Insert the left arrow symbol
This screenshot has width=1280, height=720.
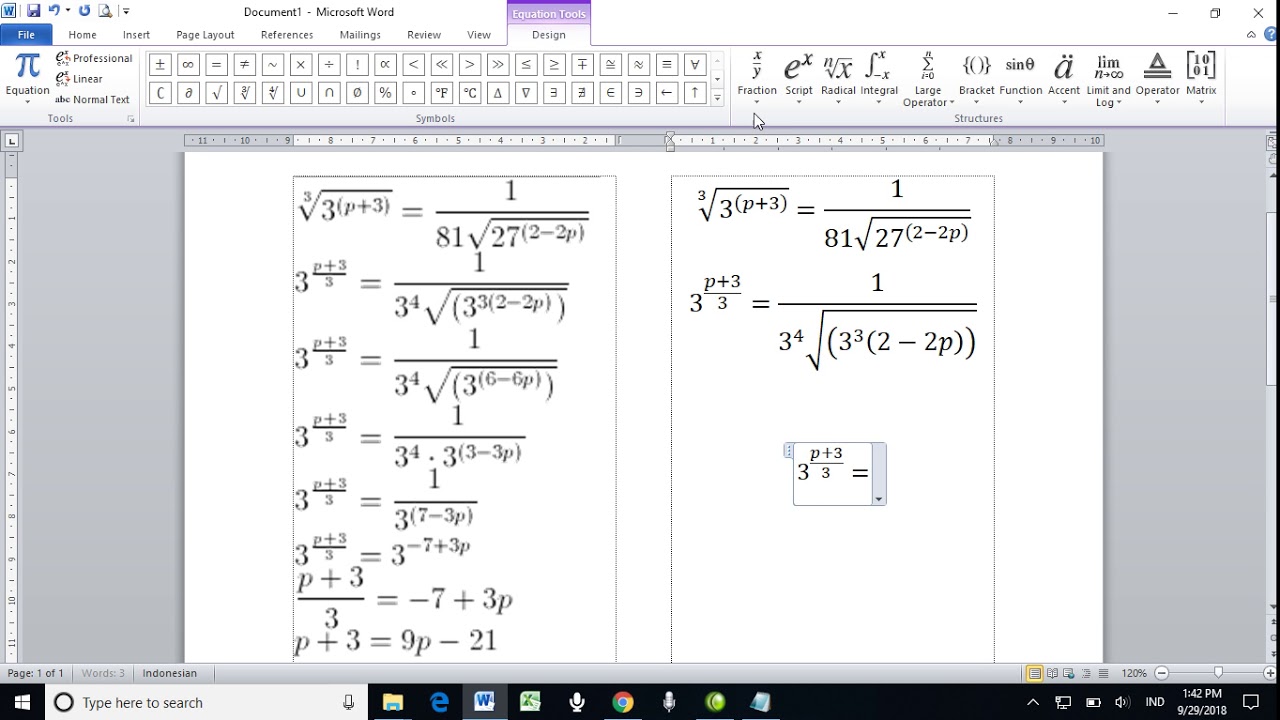[x=667, y=93]
